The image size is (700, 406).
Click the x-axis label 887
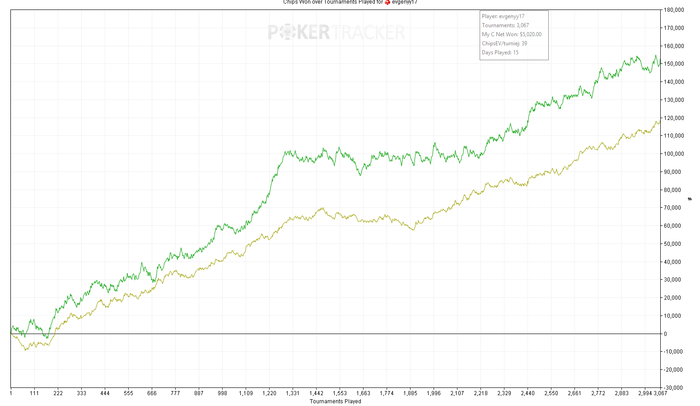tap(199, 393)
